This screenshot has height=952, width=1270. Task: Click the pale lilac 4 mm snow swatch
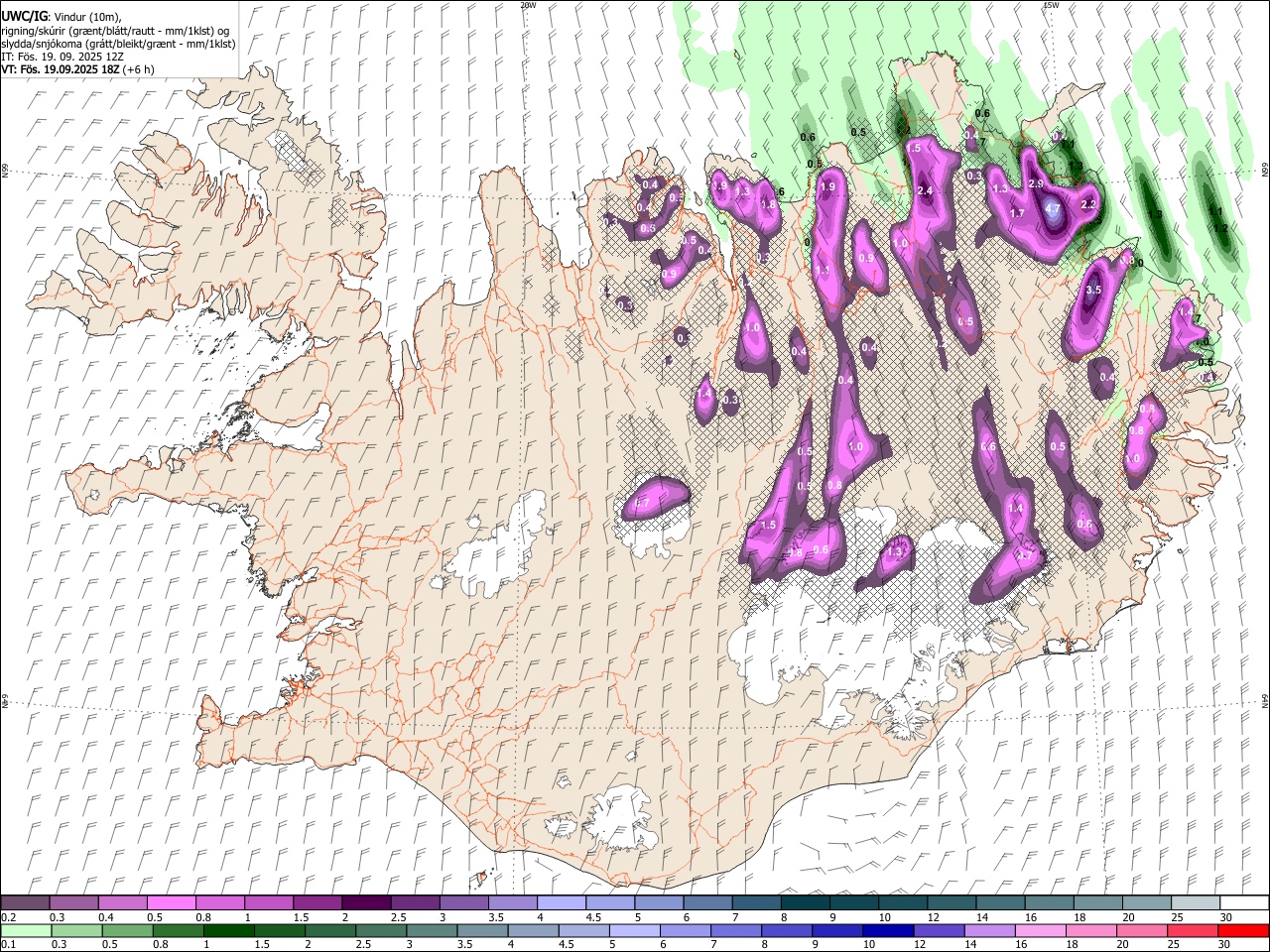click(x=562, y=903)
